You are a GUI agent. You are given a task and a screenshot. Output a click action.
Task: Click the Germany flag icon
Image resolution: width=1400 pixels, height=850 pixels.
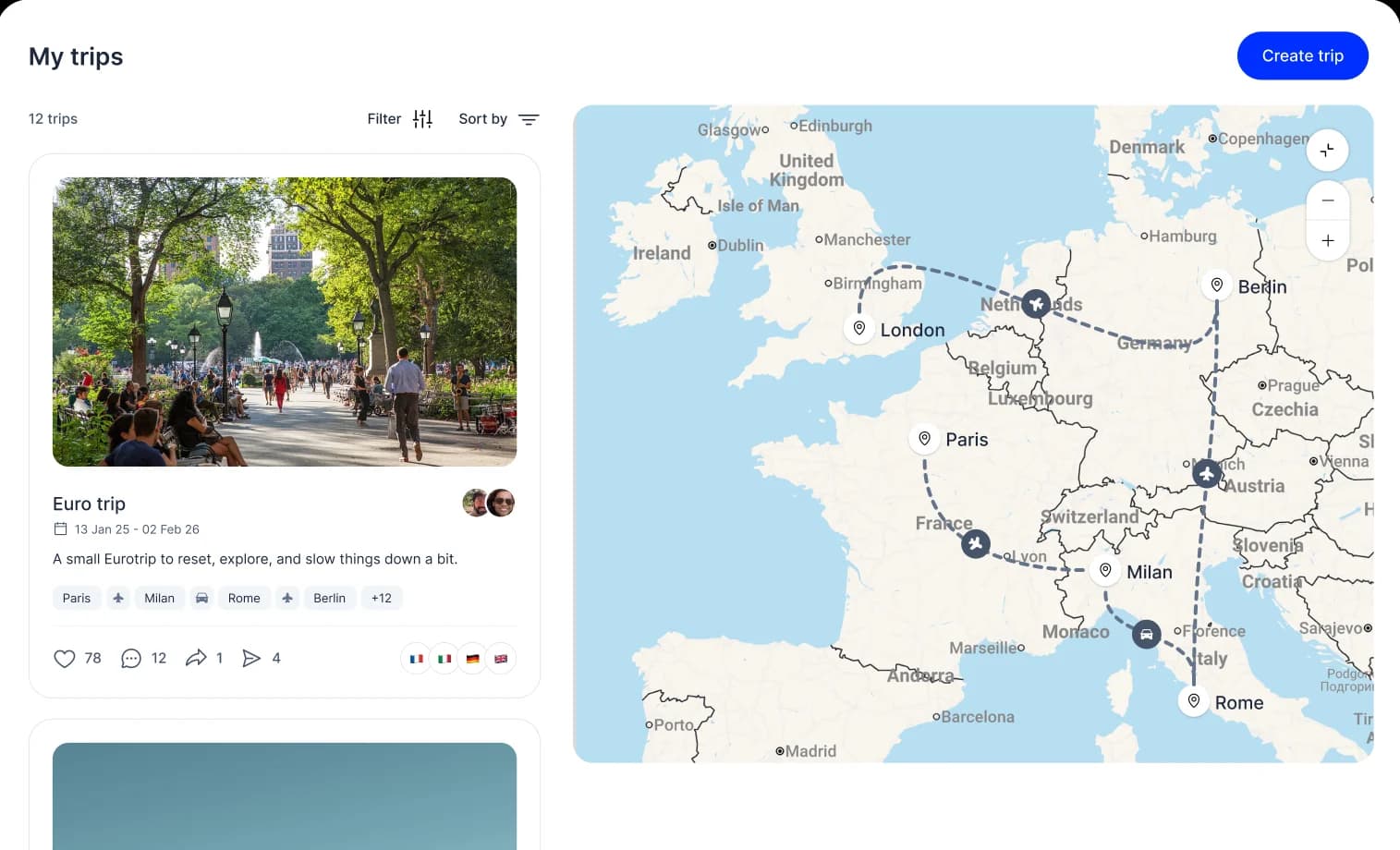472,659
